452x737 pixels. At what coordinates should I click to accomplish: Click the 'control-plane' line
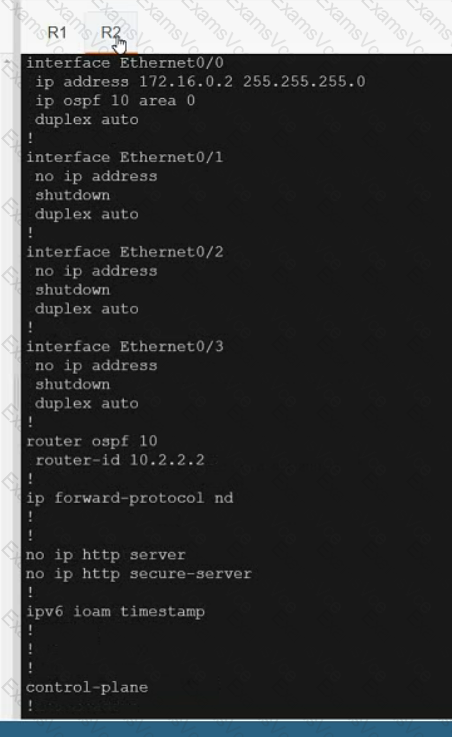[x=87, y=687]
